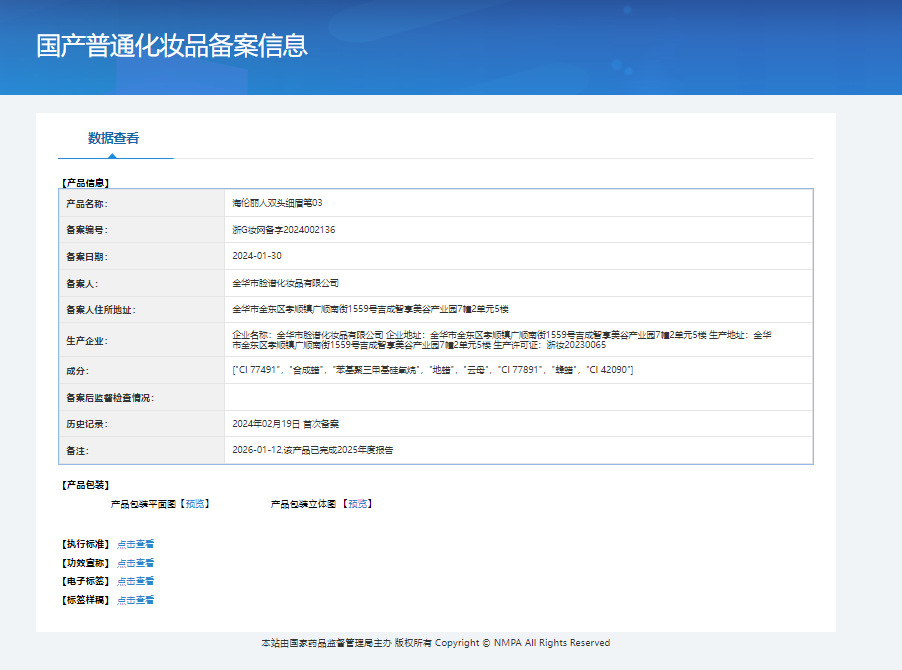The height and width of the screenshot is (670, 902).
Task: Click the 备案编号 row label
Action: click(x=87, y=230)
